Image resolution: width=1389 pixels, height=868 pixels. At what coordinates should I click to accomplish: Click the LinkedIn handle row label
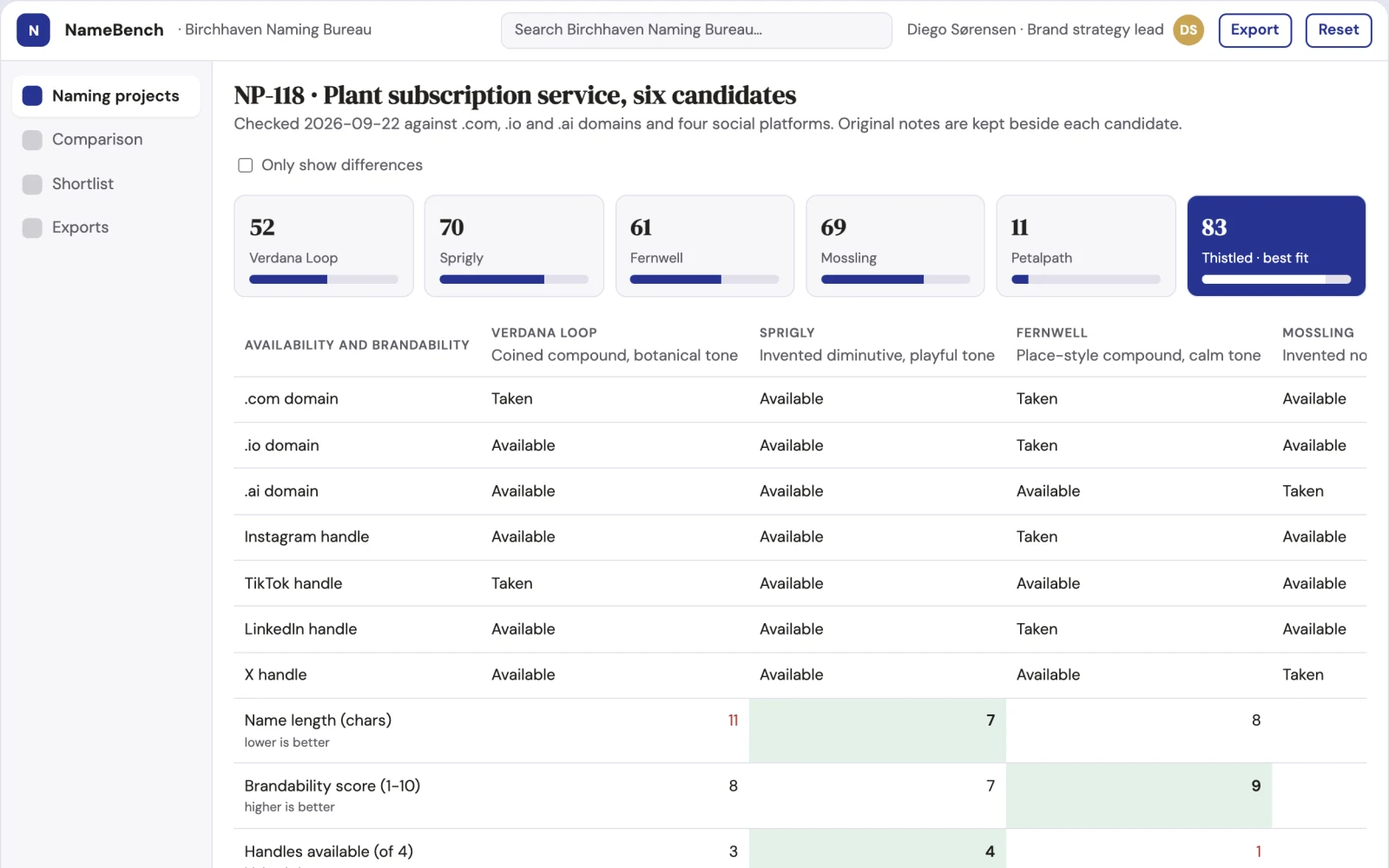click(300, 629)
